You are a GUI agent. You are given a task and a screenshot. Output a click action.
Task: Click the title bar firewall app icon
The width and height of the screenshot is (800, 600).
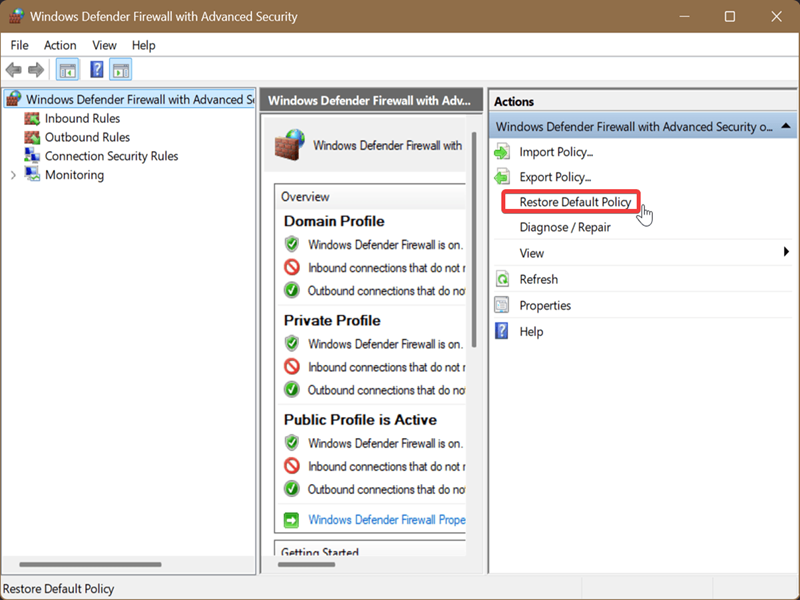click(x=16, y=16)
